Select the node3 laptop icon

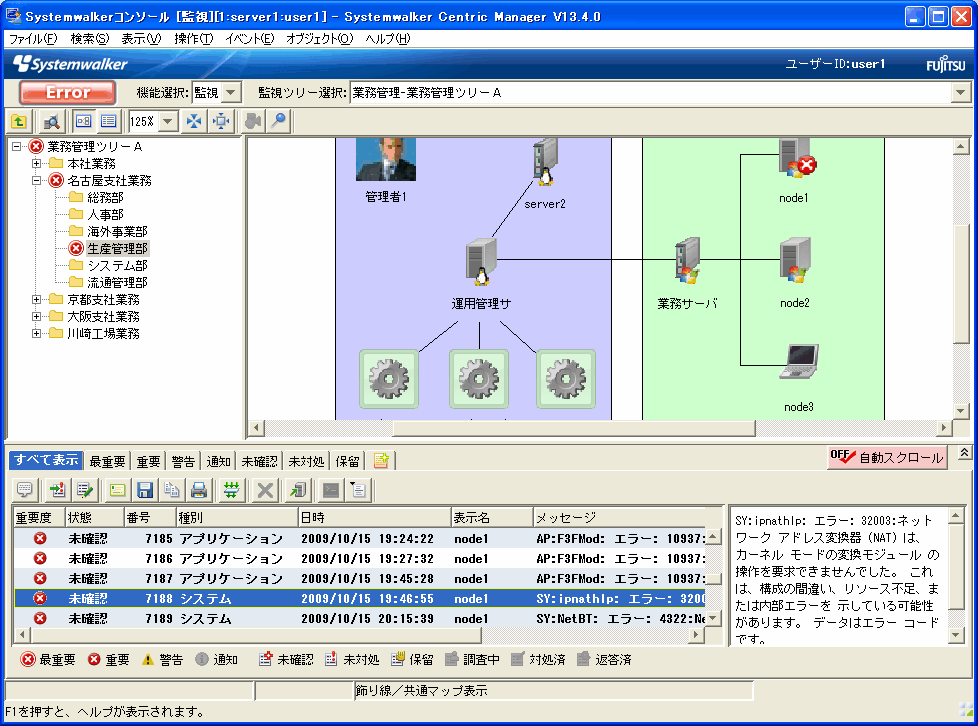pyautogui.click(x=800, y=362)
